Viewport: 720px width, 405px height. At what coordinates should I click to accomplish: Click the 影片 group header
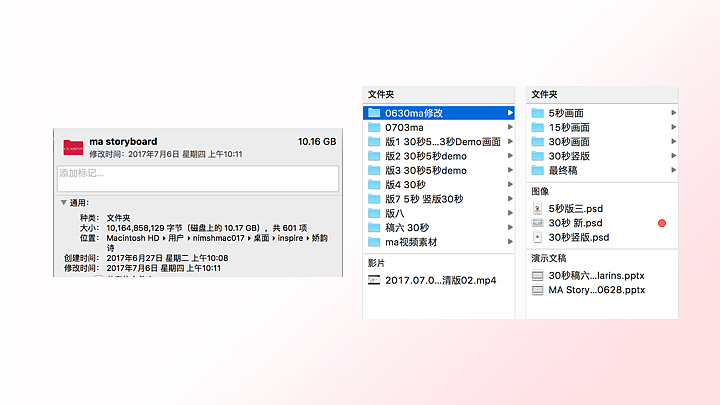376,263
